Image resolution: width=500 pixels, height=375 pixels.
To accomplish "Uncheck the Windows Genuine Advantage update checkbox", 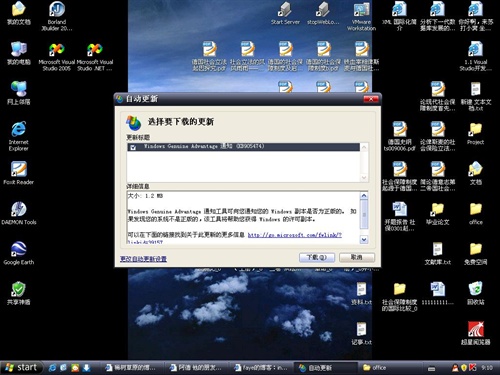I will [x=133, y=147].
